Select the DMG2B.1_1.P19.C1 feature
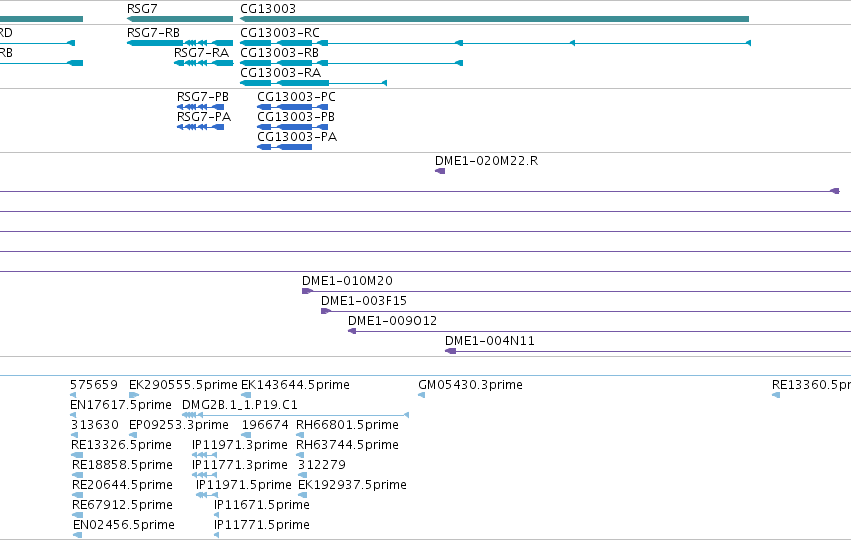Viewport: 851px width, 540px height. 295,415
